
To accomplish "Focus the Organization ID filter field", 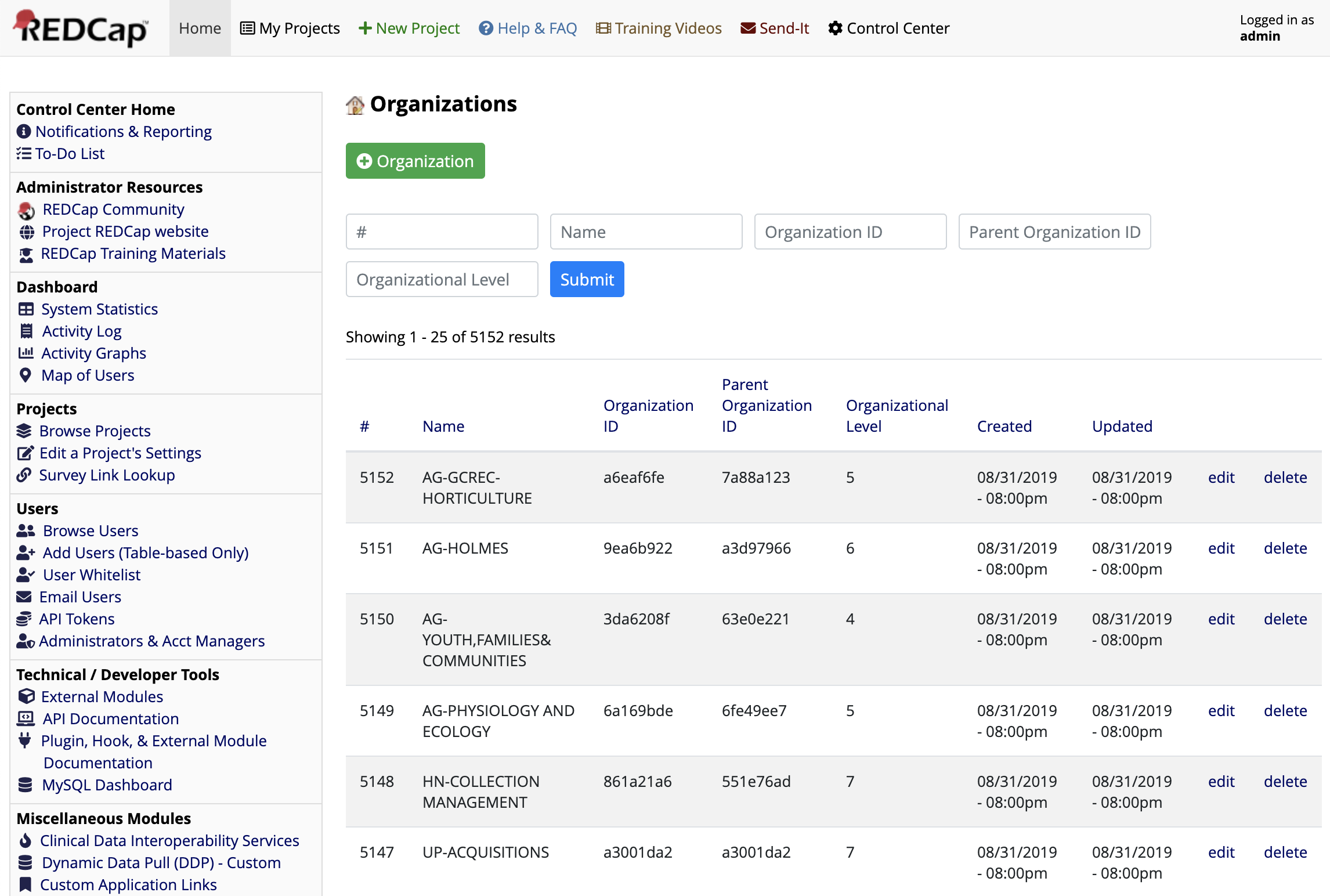I will coord(850,232).
